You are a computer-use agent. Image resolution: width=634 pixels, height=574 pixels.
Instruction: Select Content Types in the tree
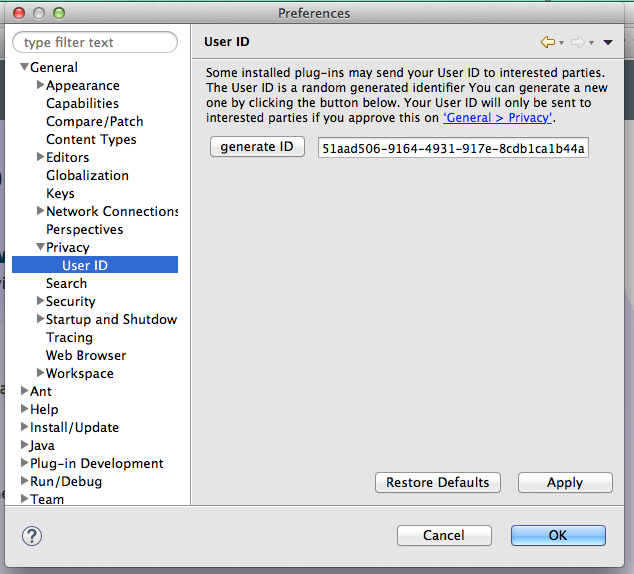tap(91, 139)
